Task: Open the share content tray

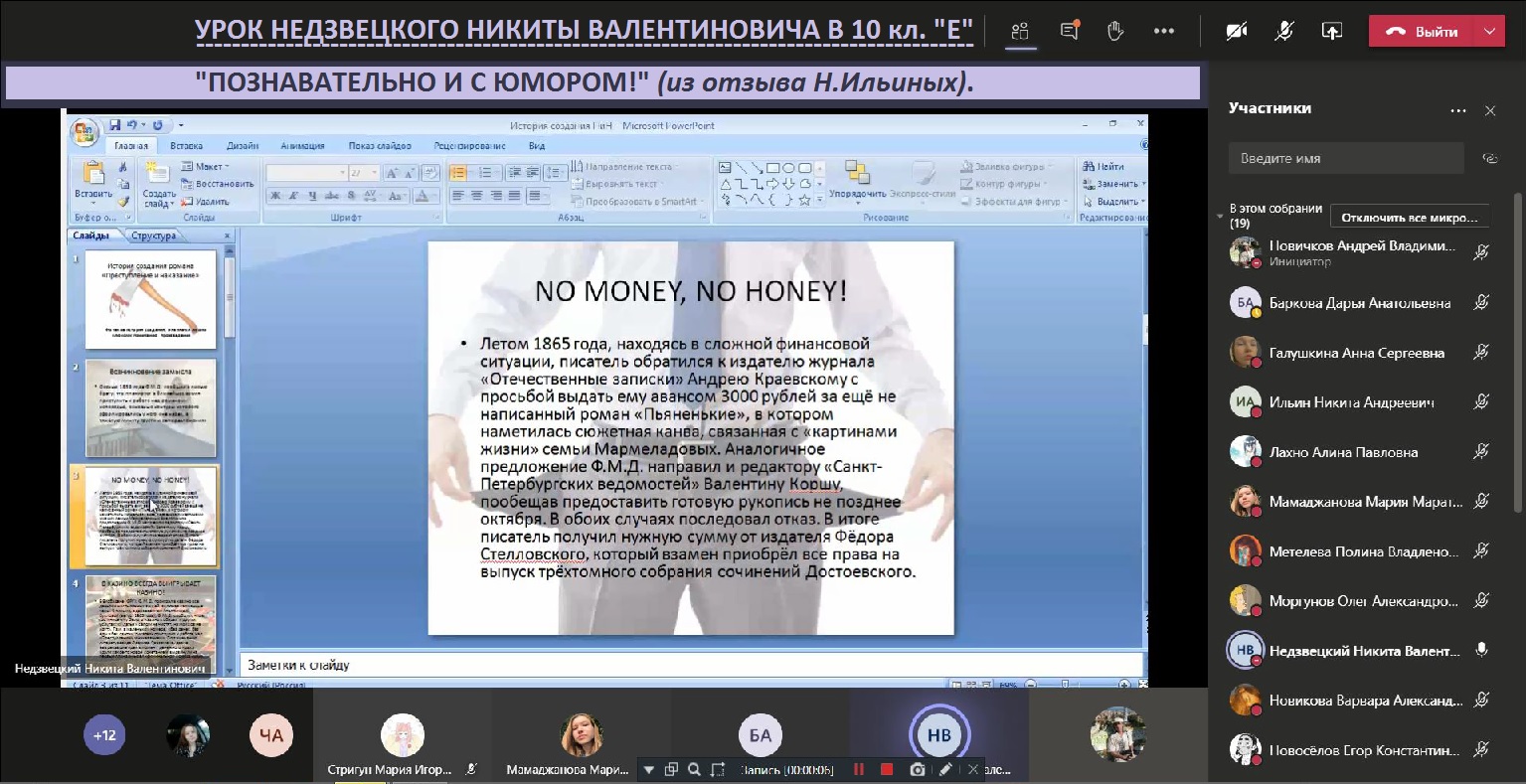Action: point(1332,31)
